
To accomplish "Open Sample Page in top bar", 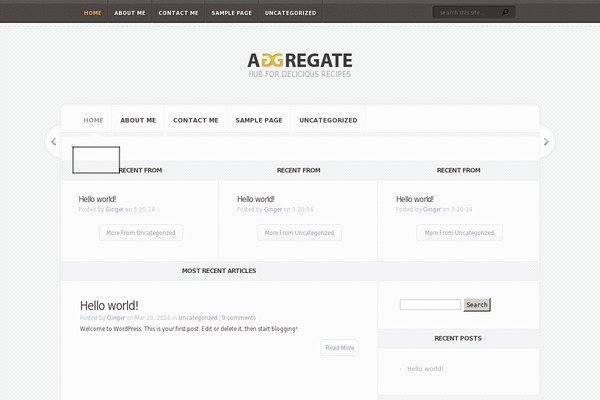I will [232, 13].
